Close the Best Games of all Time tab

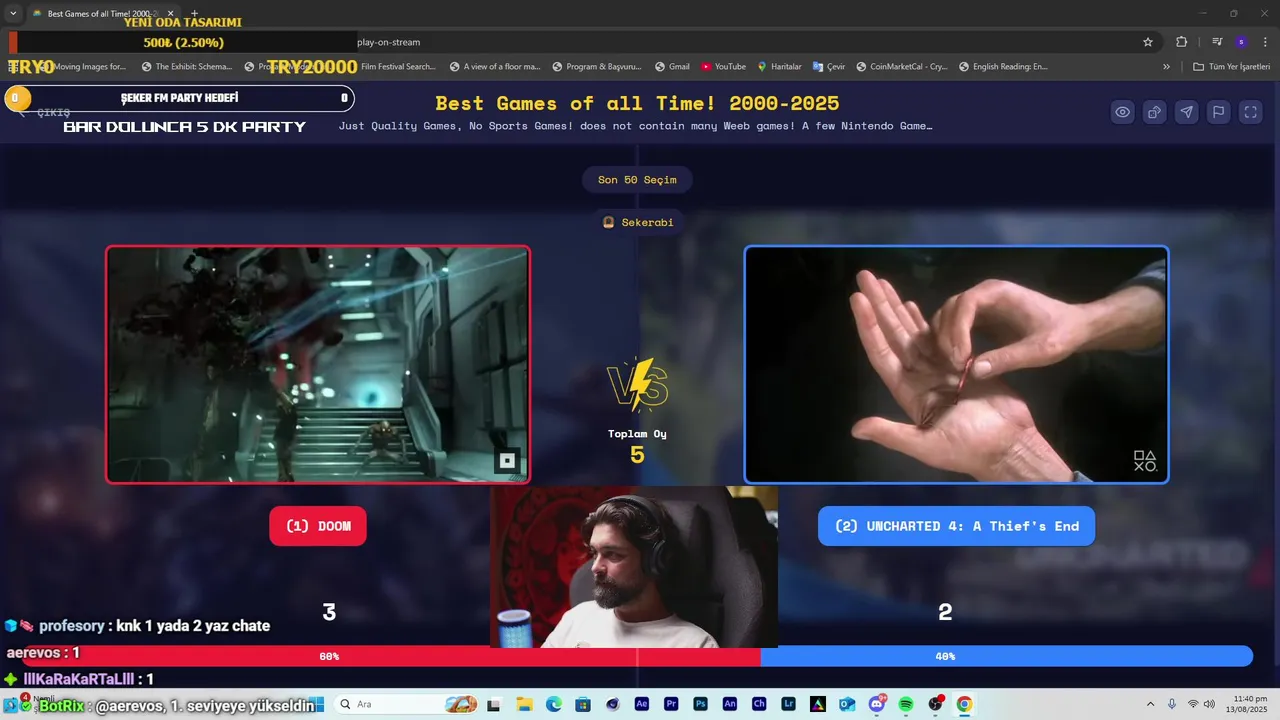(x=170, y=13)
